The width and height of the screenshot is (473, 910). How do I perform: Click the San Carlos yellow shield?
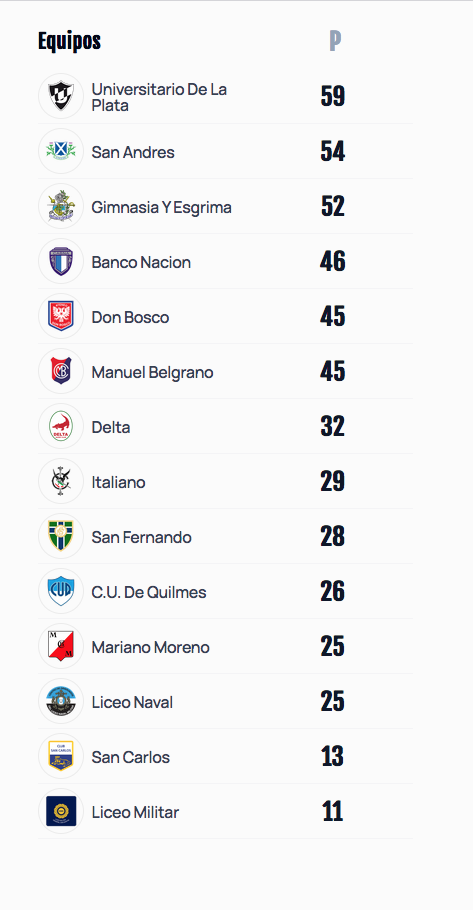[x=61, y=756]
